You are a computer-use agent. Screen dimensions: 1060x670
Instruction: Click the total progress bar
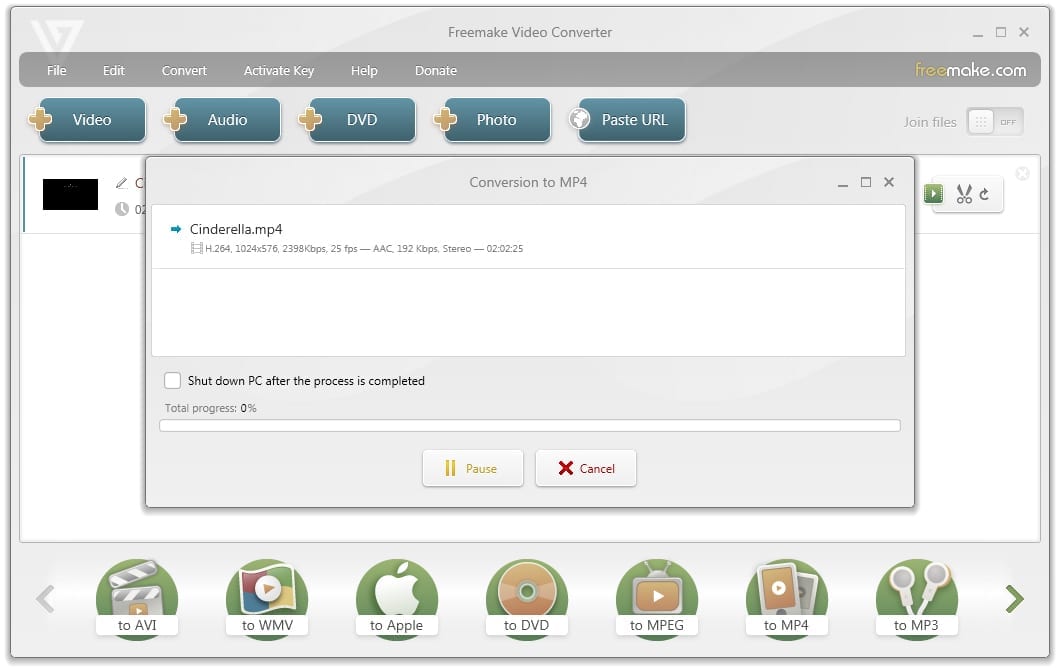(x=529, y=426)
